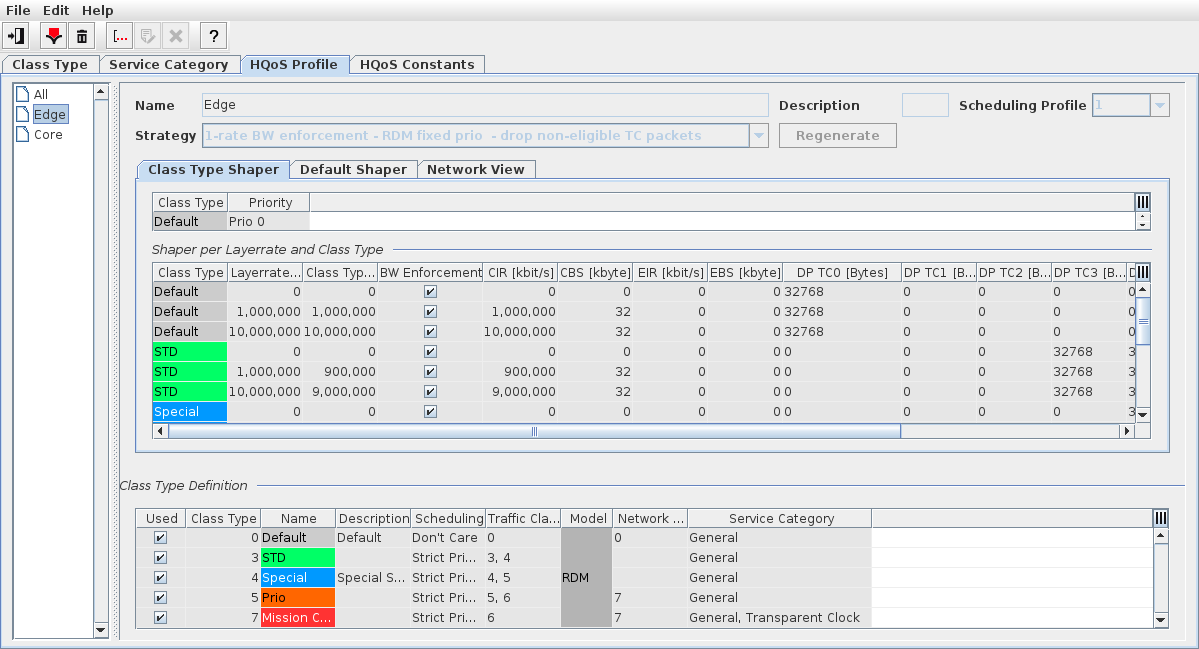Toggle Used checkbox for Mission Critical row
This screenshot has width=1199, height=649.
point(161,618)
